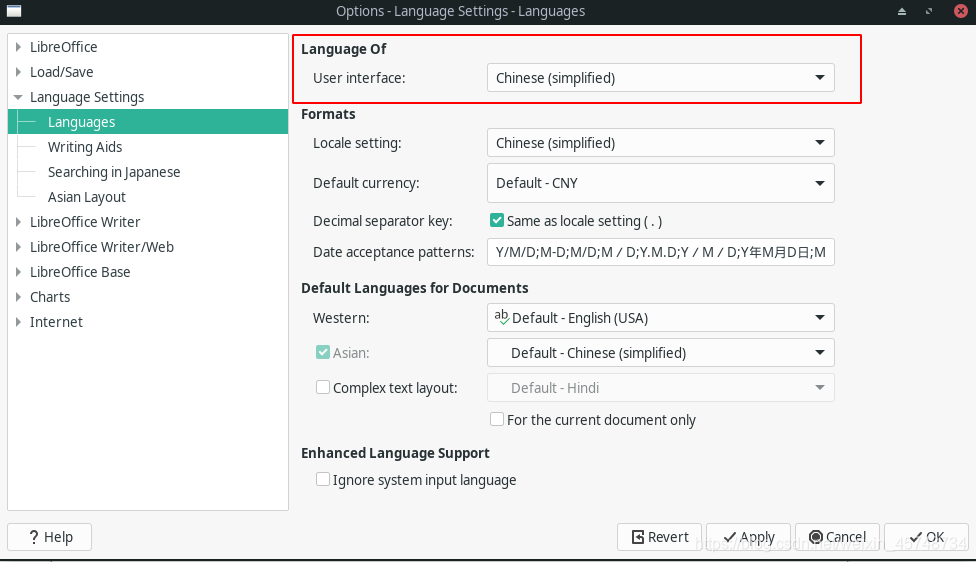The image size is (976, 562).
Task: Open the Default currency dropdown
Action: pyautogui.click(x=660, y=183)
